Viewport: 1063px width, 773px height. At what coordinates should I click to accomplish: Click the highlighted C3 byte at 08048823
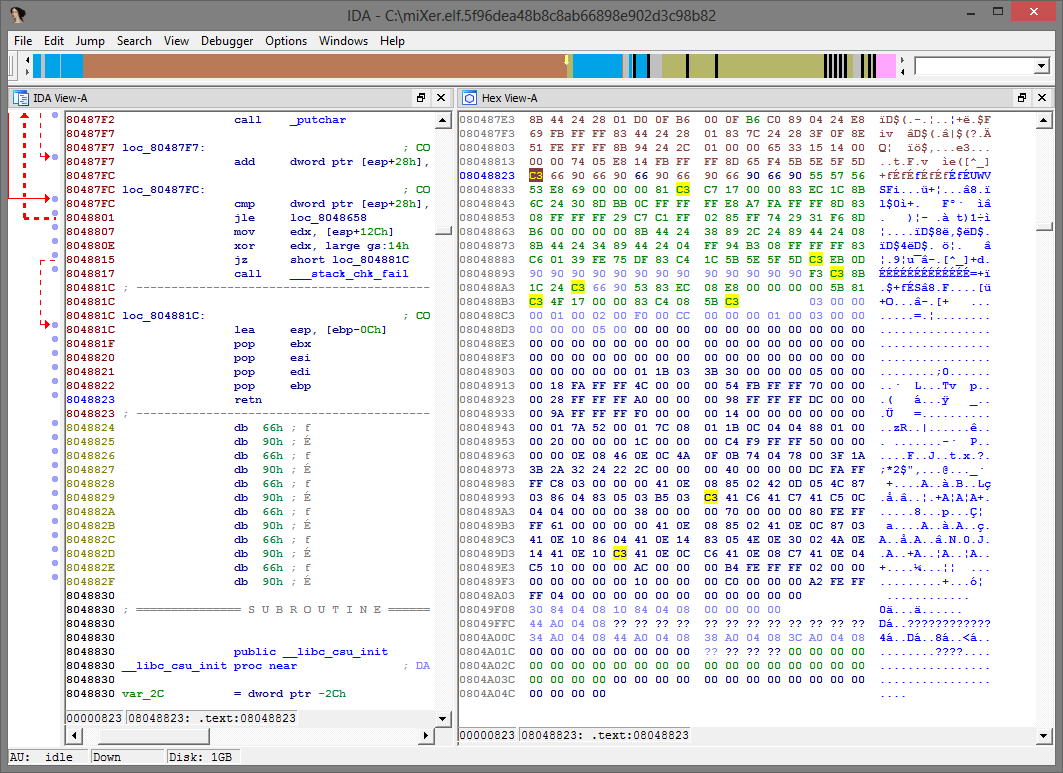click(x=536, y=176)
